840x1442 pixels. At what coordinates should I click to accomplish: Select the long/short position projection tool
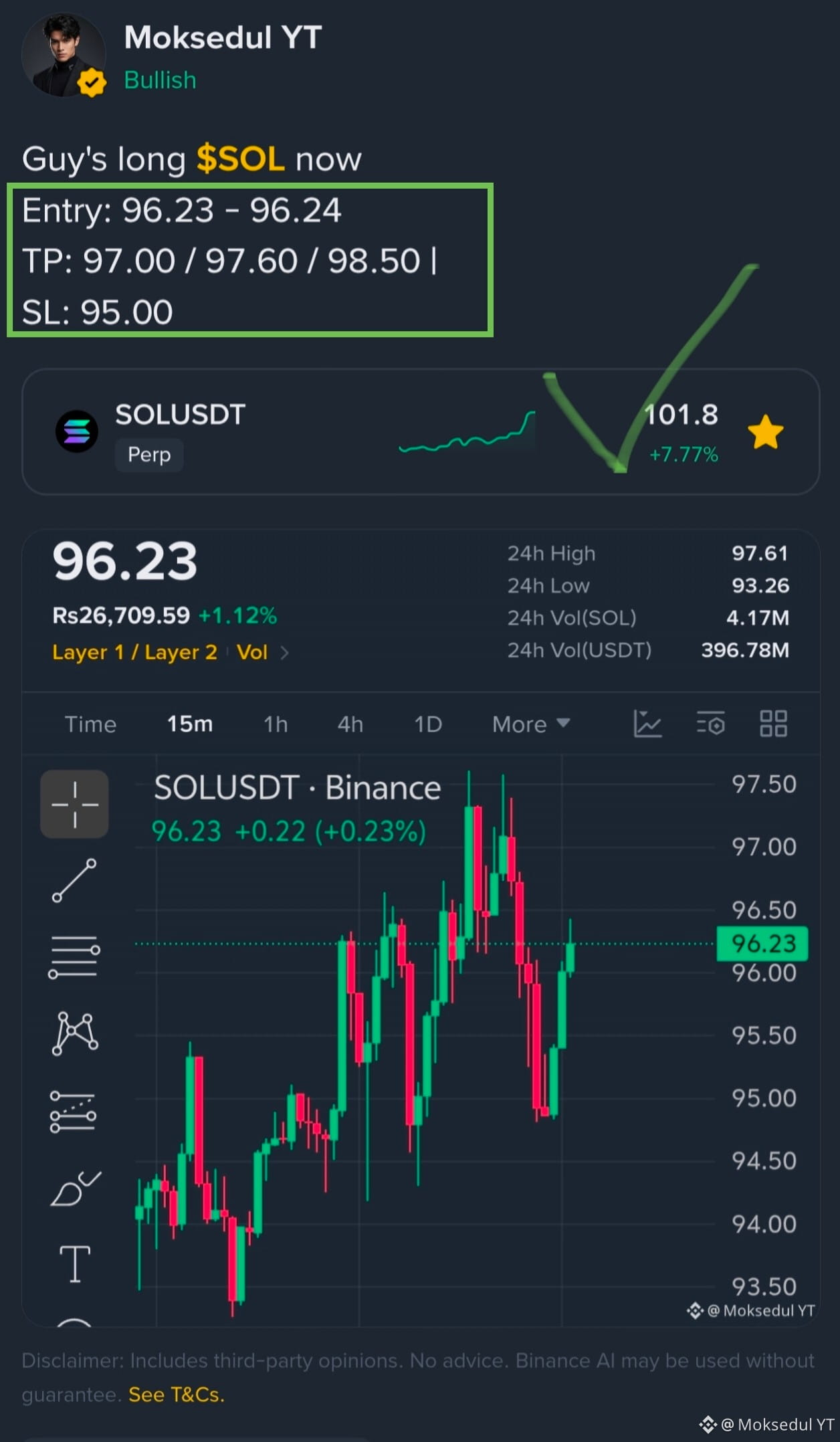73,1112
